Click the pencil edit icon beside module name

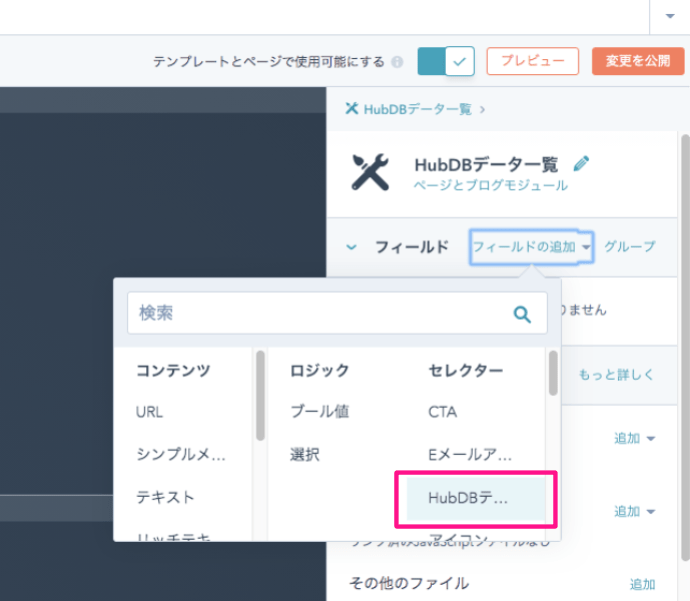click(x=582, y=164)
